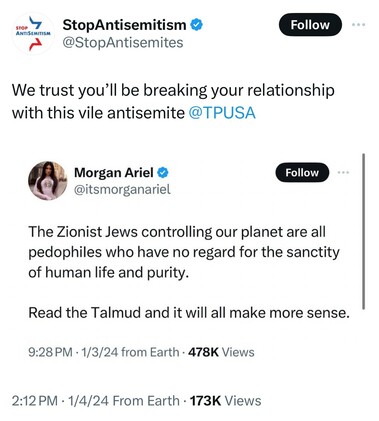Open the @itsmorganariel handle

coord(122,189)
